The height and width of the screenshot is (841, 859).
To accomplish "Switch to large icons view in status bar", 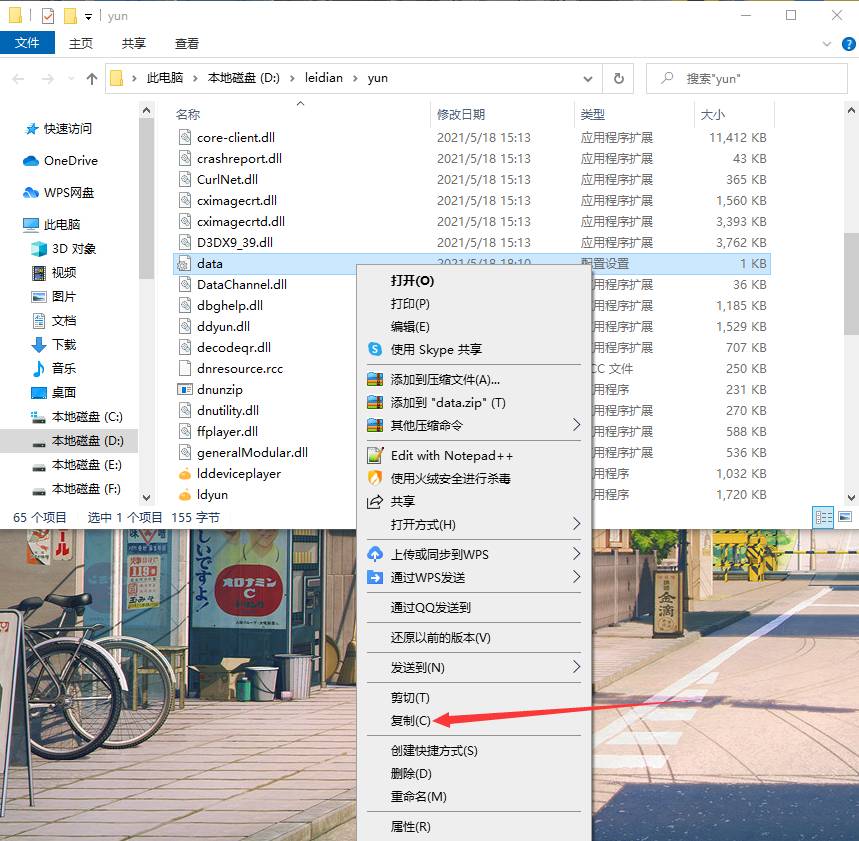I will (845, 517).
